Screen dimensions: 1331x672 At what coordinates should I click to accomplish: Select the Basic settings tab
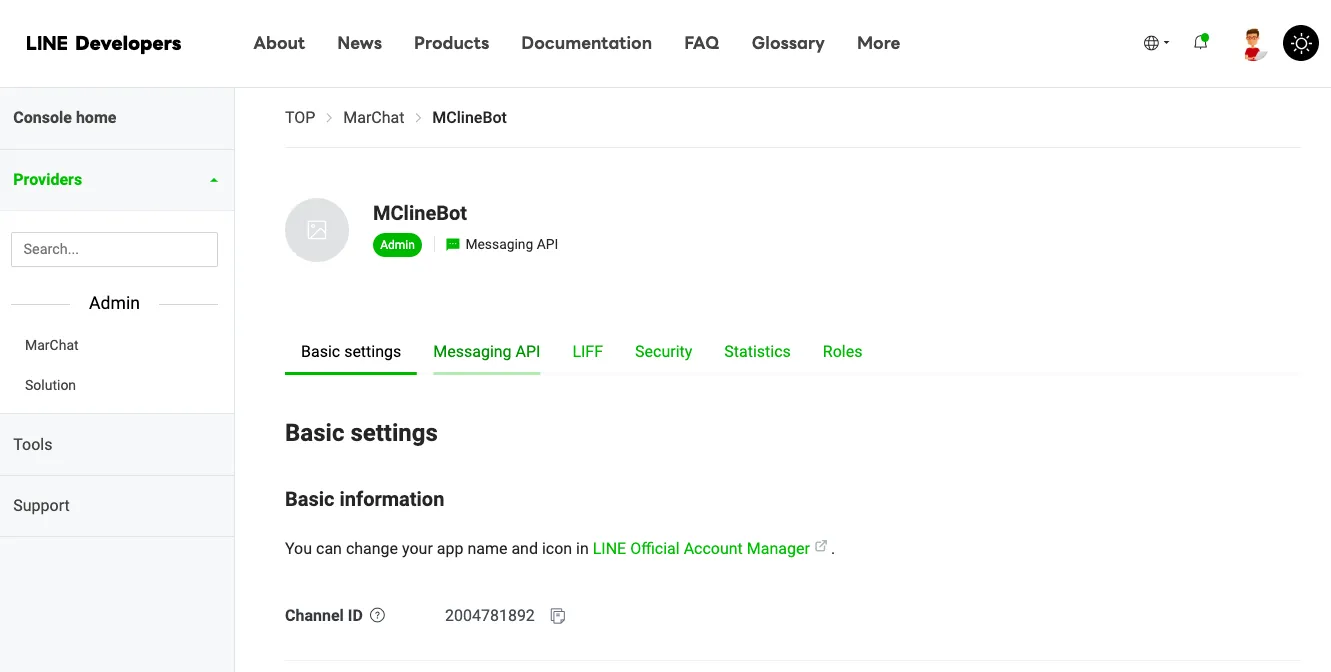[351, 352]
